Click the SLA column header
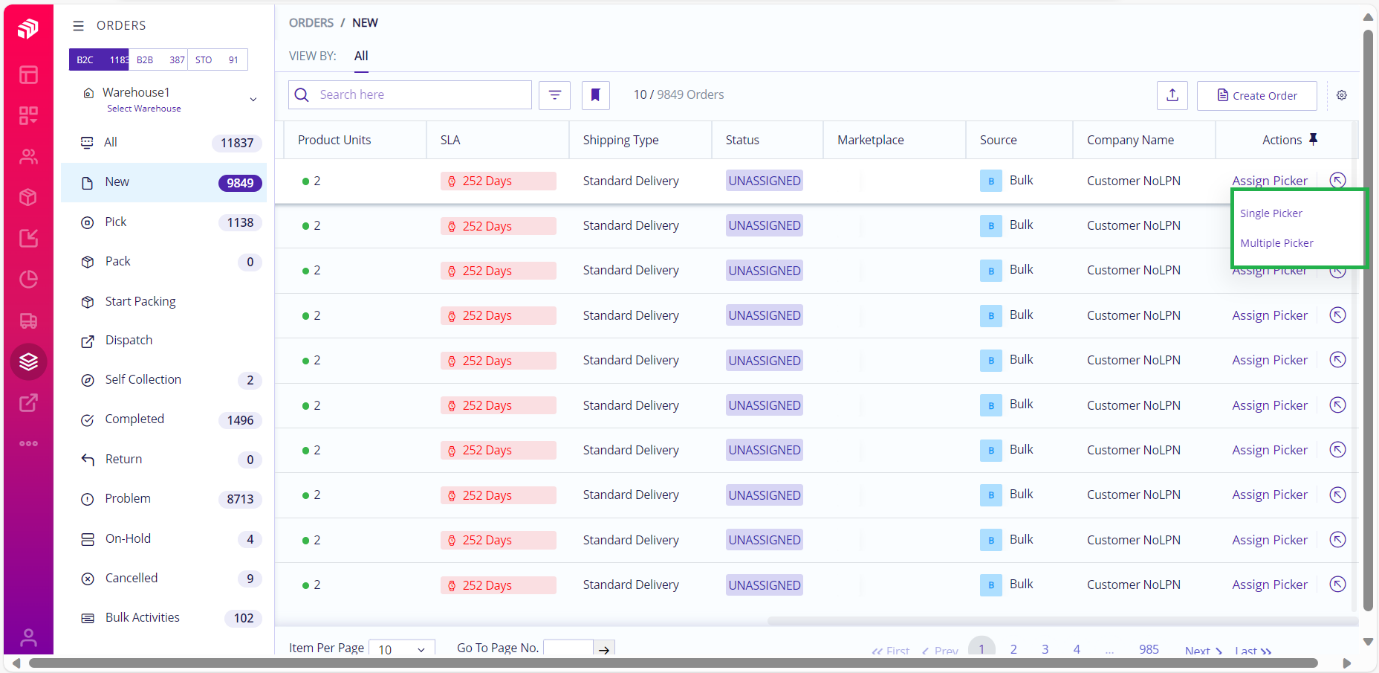The width and height of the screenshot is (1379, 673). coord(497,140)
